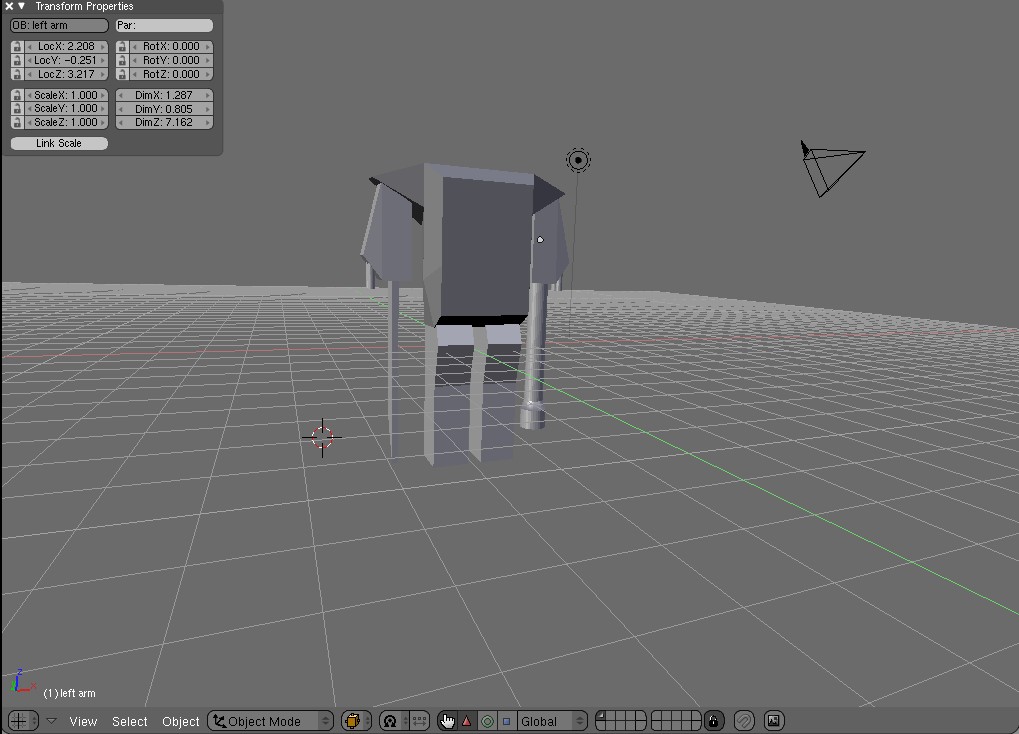Close the Transform Properties panel
1019x734 pixels.
pos(9,6)
